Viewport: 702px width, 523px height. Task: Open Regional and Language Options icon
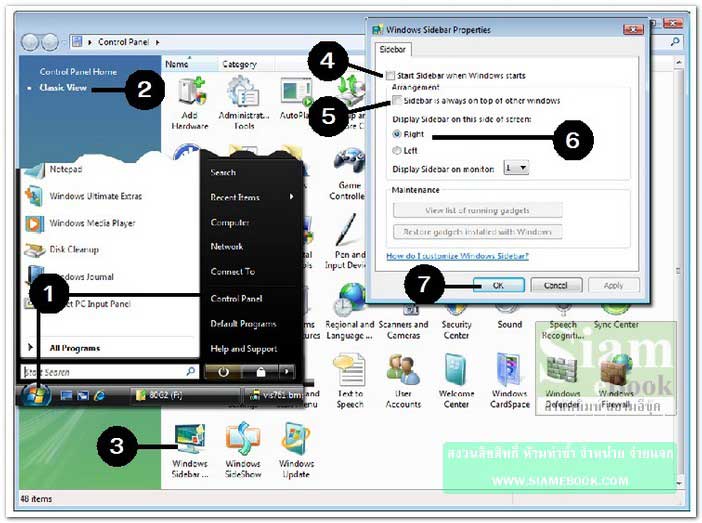[350, 313]
